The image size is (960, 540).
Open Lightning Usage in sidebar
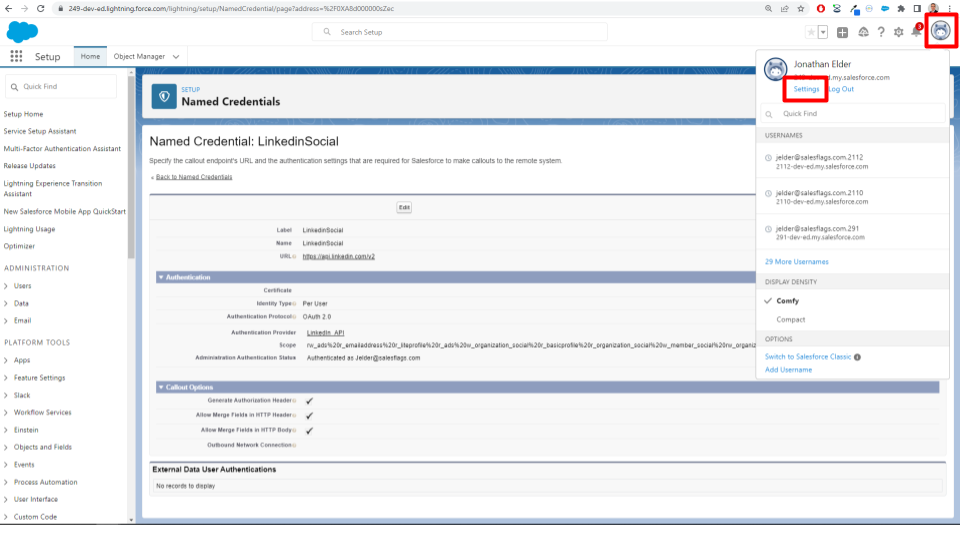(29, 229)
